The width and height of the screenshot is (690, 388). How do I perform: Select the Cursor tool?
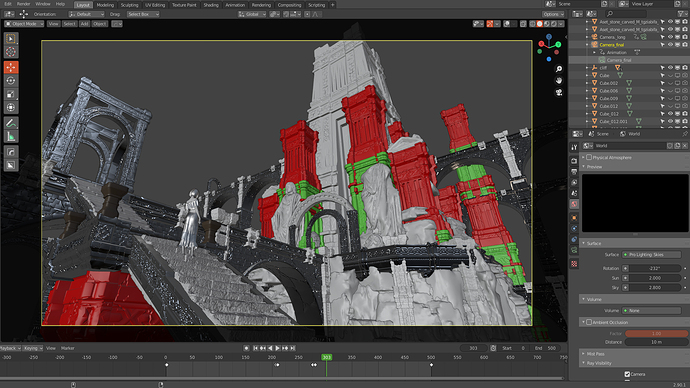[11, 52]
